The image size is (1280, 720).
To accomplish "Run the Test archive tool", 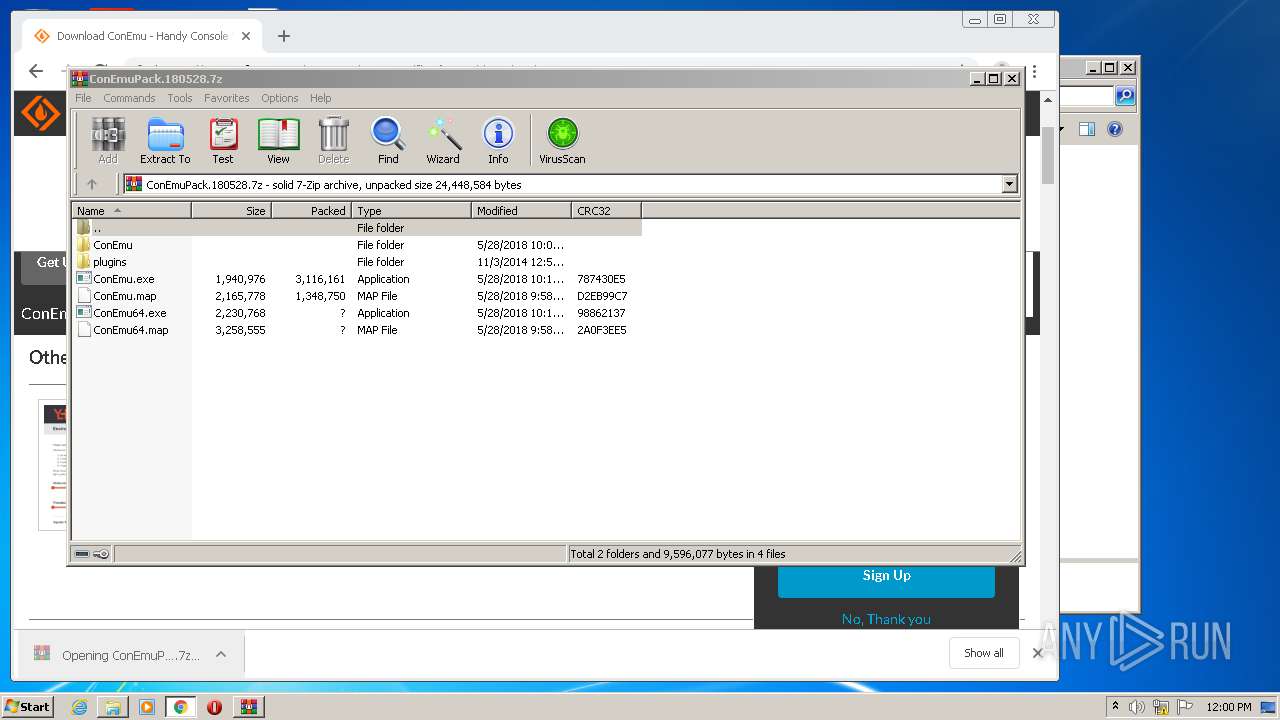I will coord(223,140).
